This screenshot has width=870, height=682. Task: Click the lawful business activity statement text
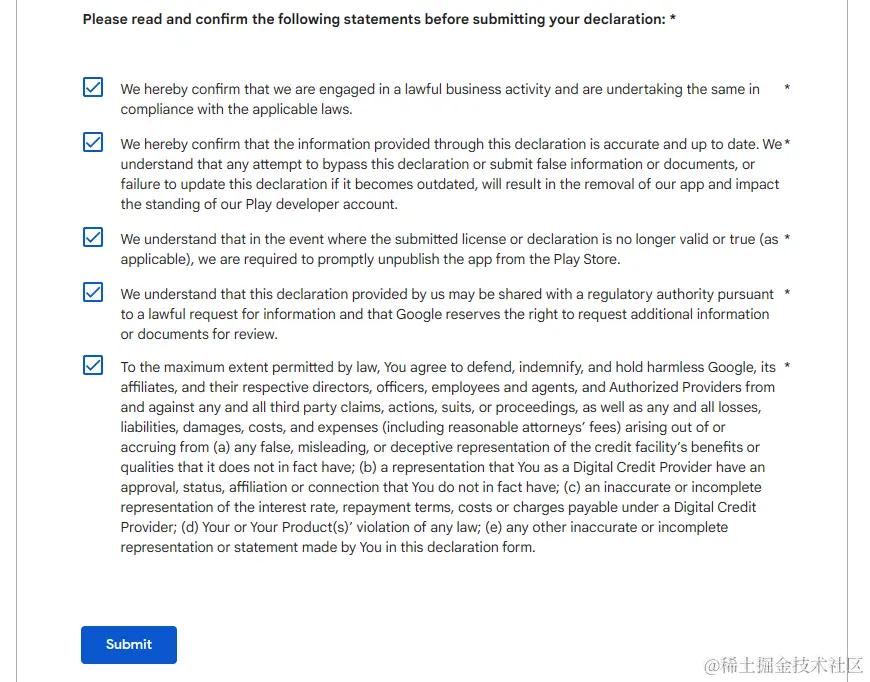[440, 99]
